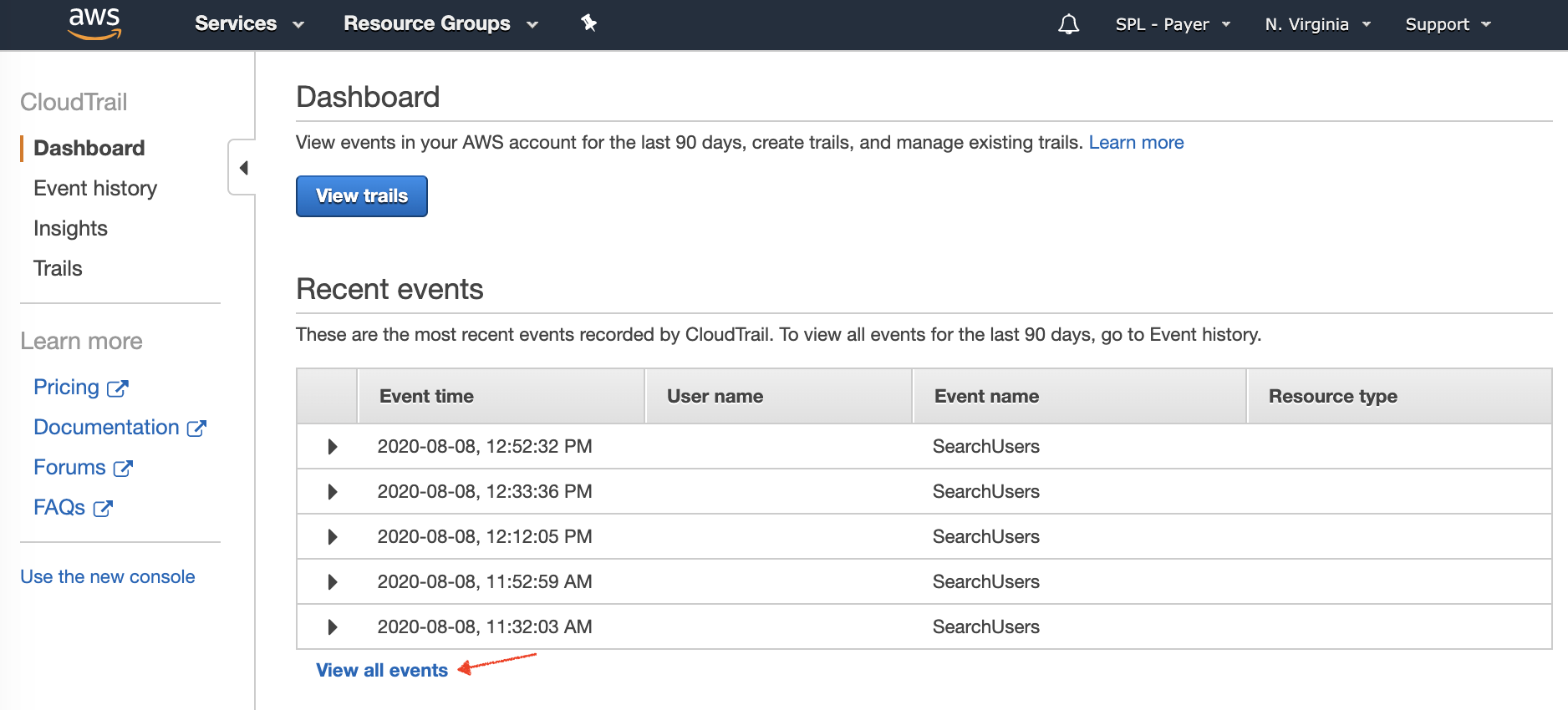
Task: Open the Documentation external link
Action: click(x=120, y=427)
